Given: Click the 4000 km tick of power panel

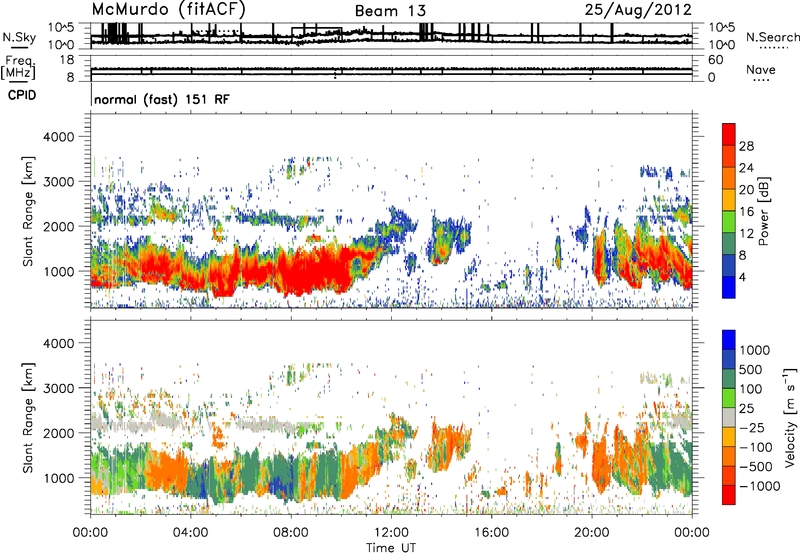Looking at the screenshot, I should click(x=58, y=137).
